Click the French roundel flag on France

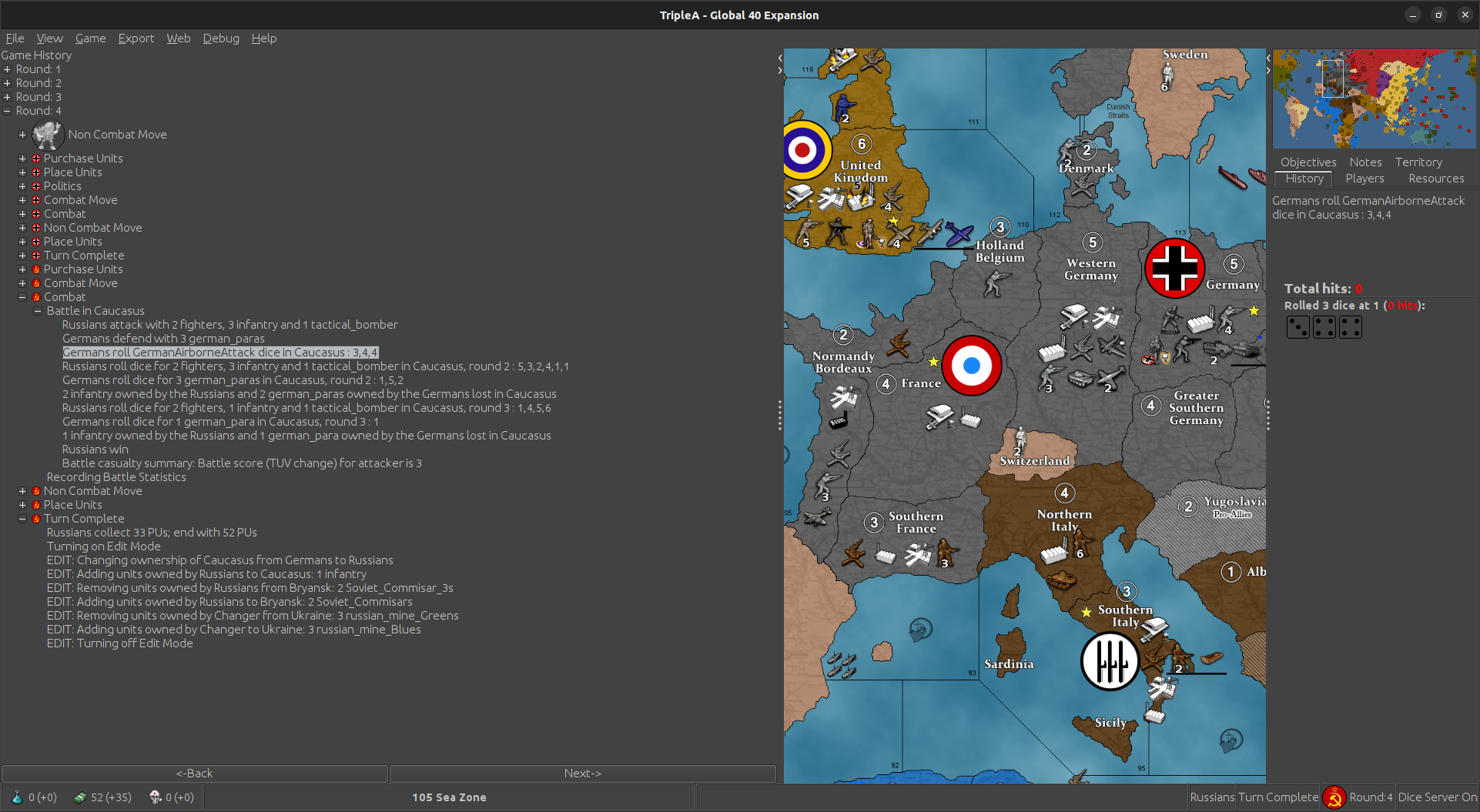pos(972,366)
